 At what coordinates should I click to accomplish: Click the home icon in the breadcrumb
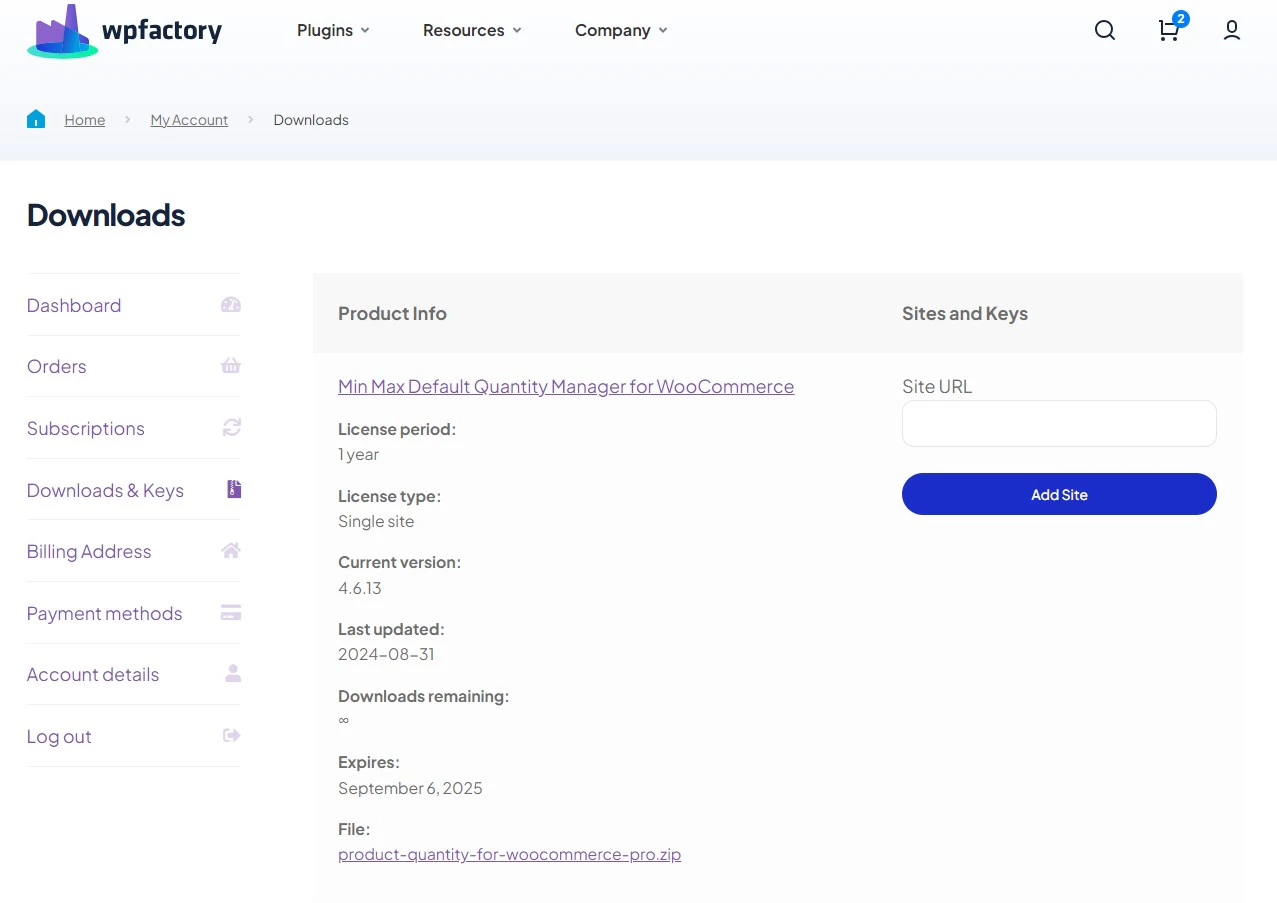[x=36, y=118]
